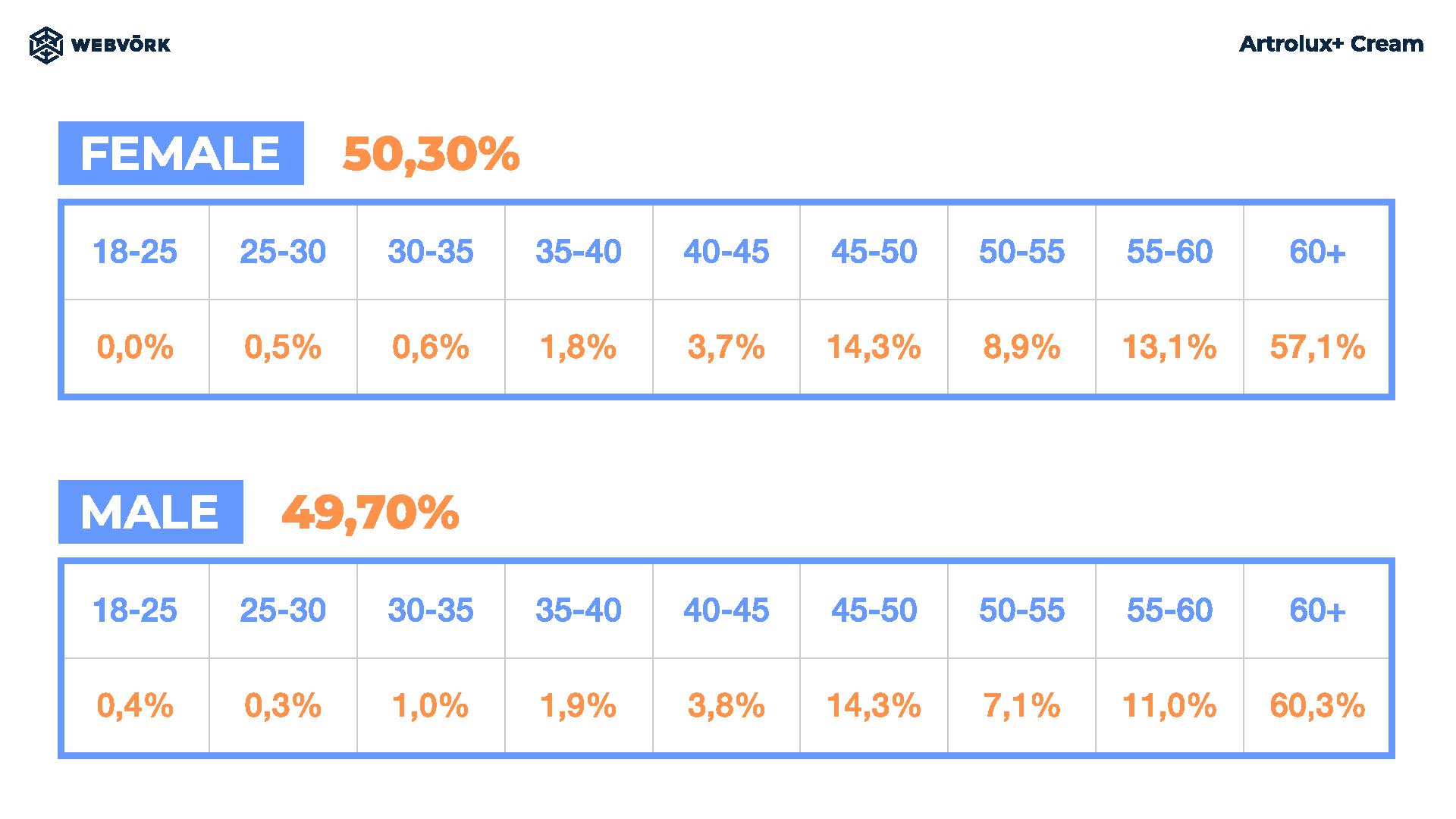Screen dimensions: 1456x819
Task: Select the male 30-35 age header cell
Action: click(431, 610)
